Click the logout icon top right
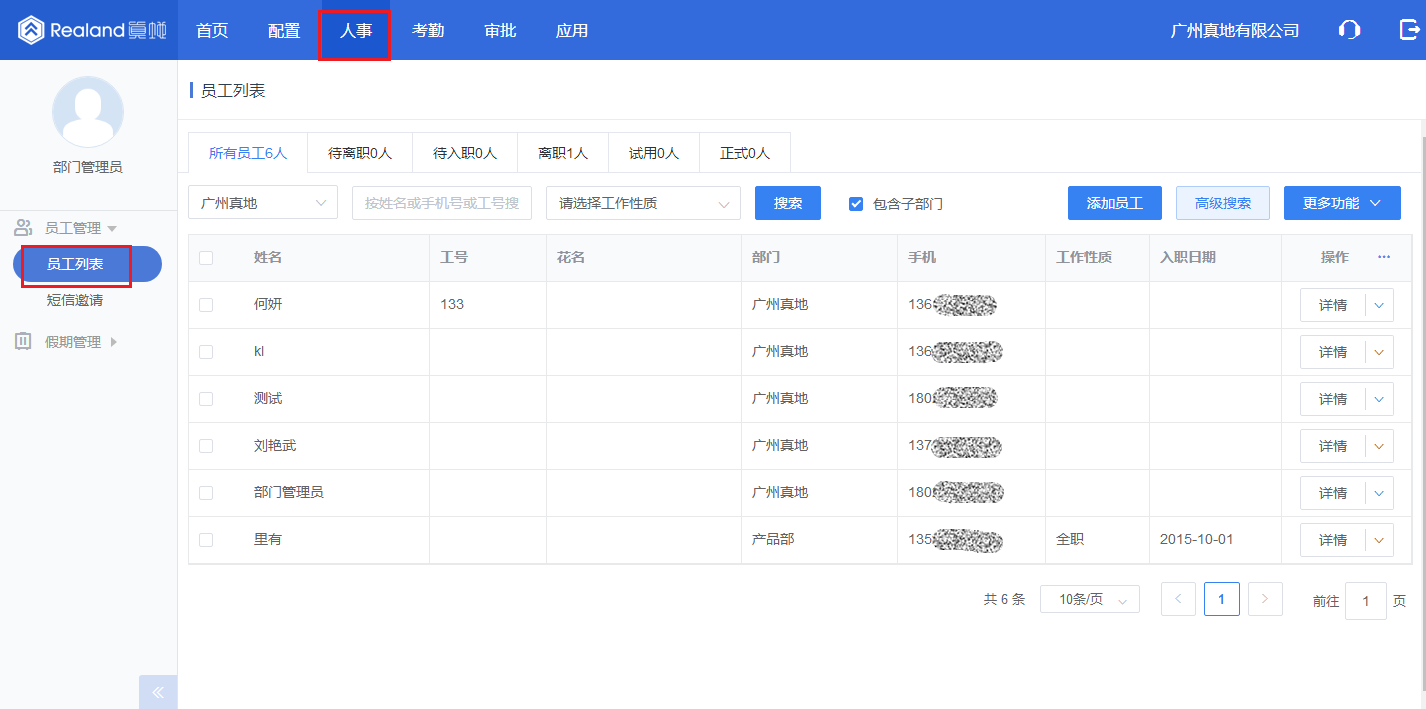 click(1410, 29)
